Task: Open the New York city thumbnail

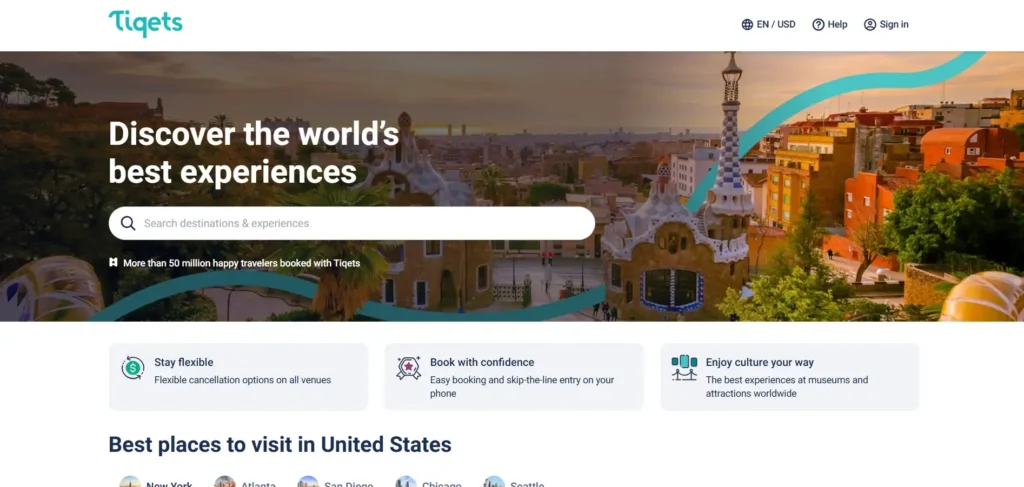Action: click(130, 482)
